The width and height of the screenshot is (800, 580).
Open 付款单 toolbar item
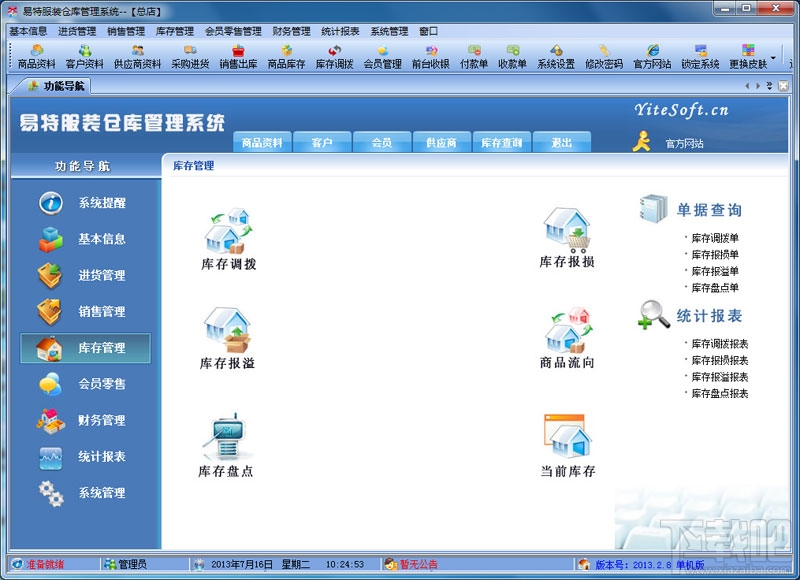(474, 57)
